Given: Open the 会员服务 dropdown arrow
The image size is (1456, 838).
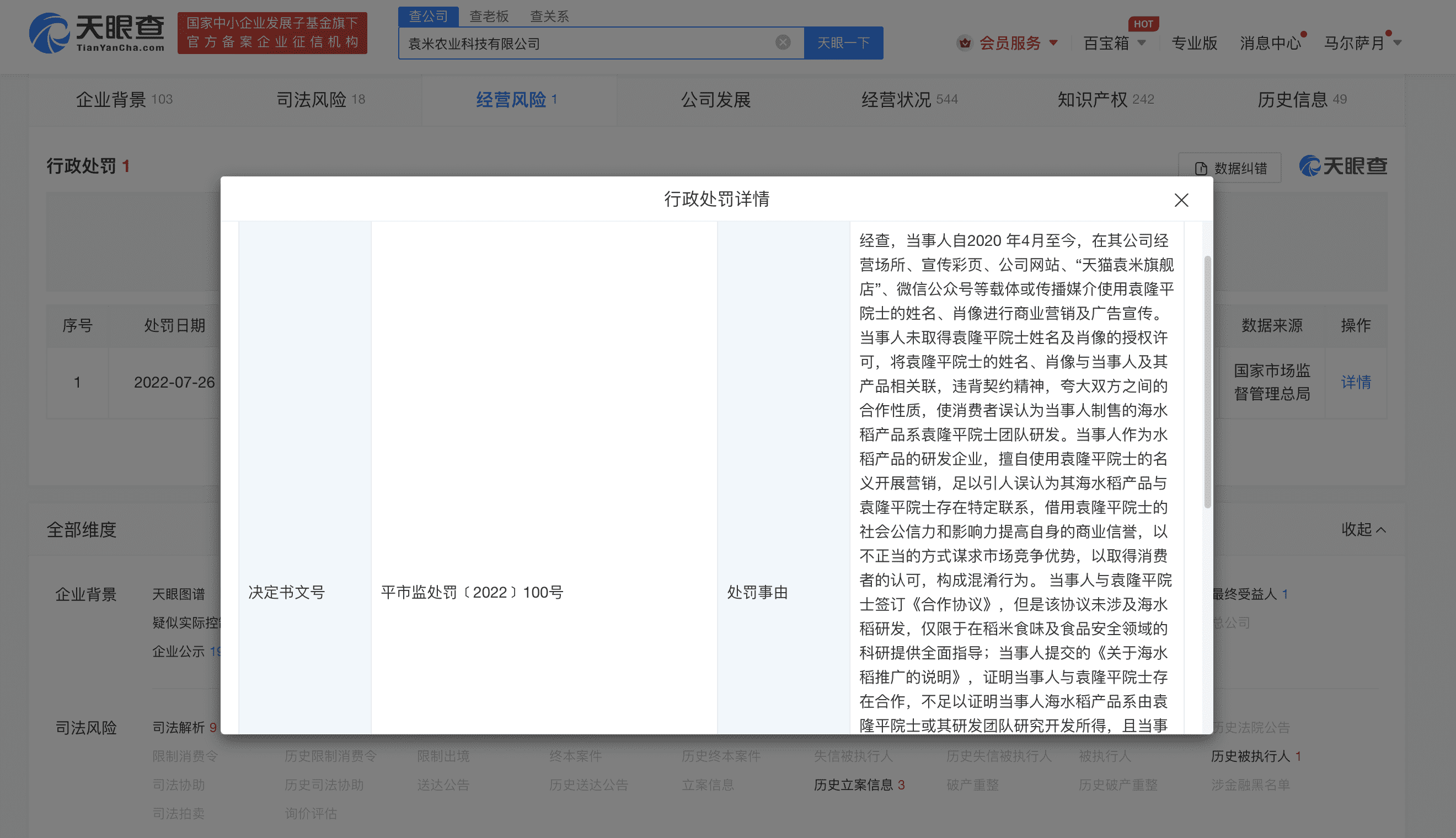Looking at the screenshot, I should 1053,42.
